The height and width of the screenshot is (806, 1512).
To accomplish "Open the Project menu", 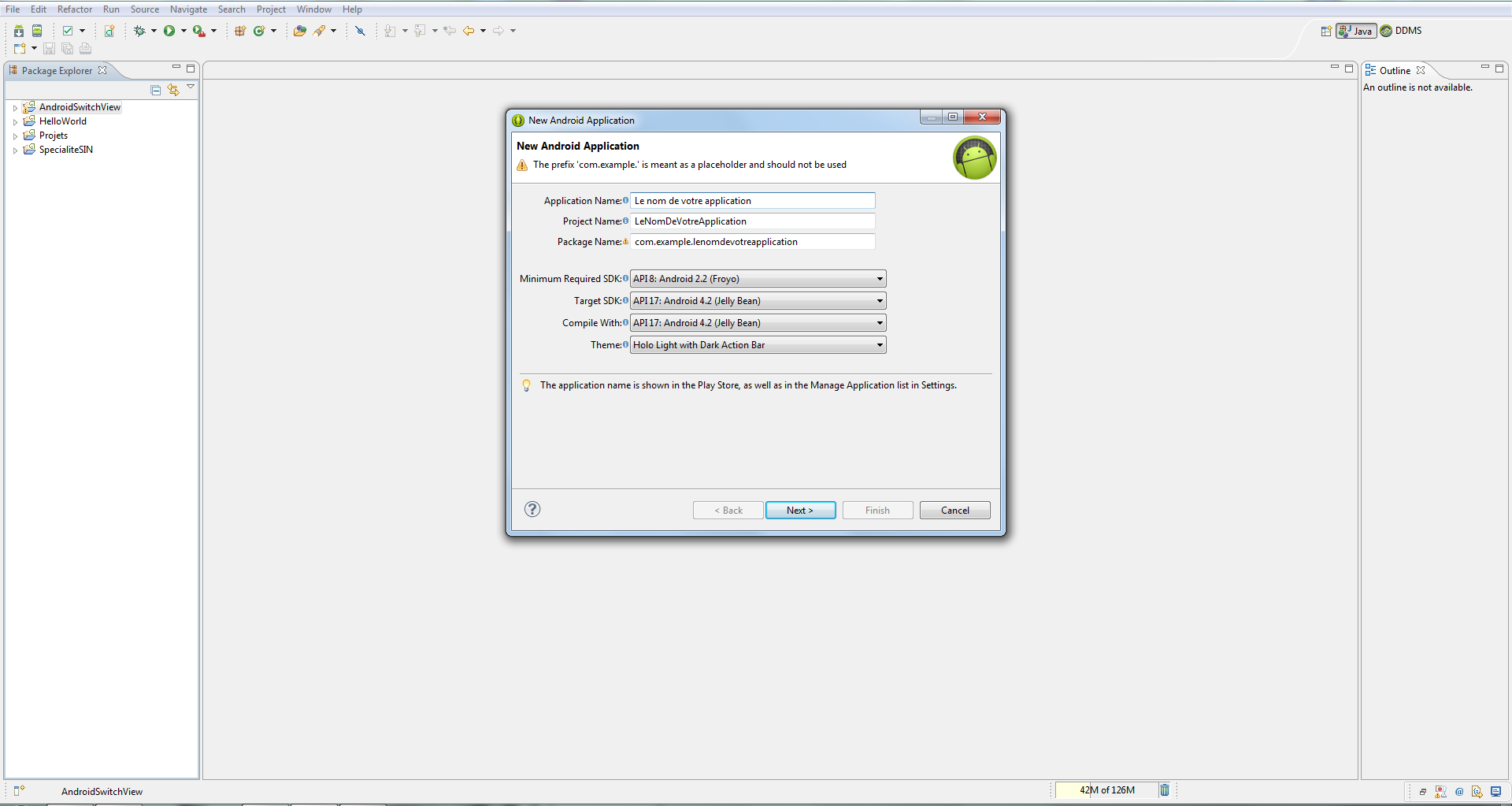I will tap(271, 9).
